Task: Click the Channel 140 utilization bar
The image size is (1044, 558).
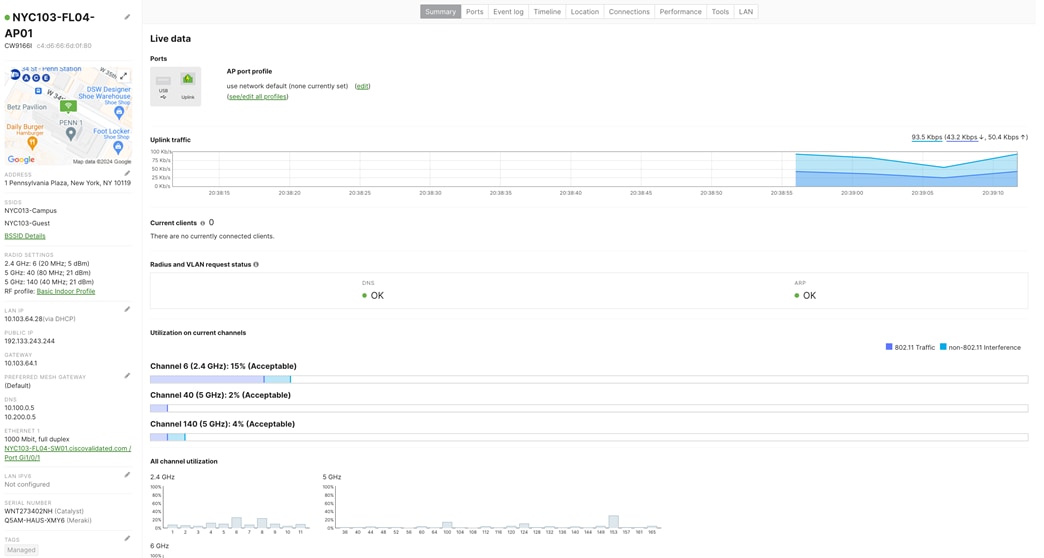Action: point(589,437)
